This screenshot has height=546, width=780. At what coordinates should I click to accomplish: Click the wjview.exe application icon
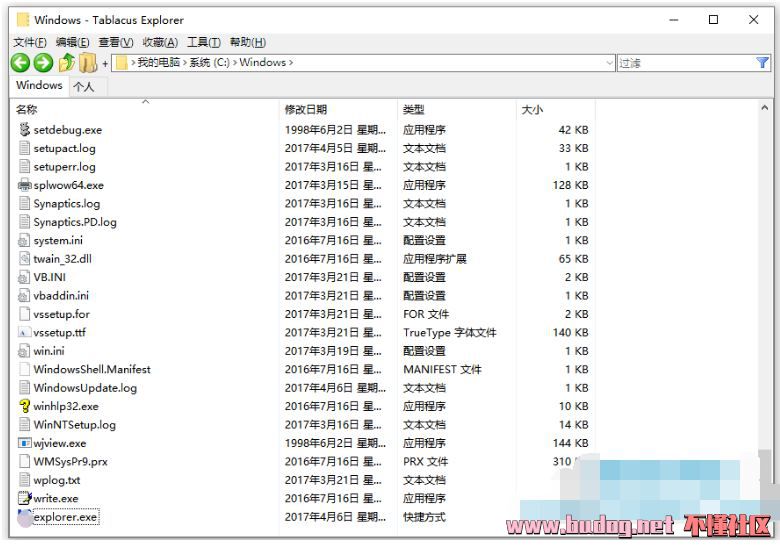tap(24, 443)
